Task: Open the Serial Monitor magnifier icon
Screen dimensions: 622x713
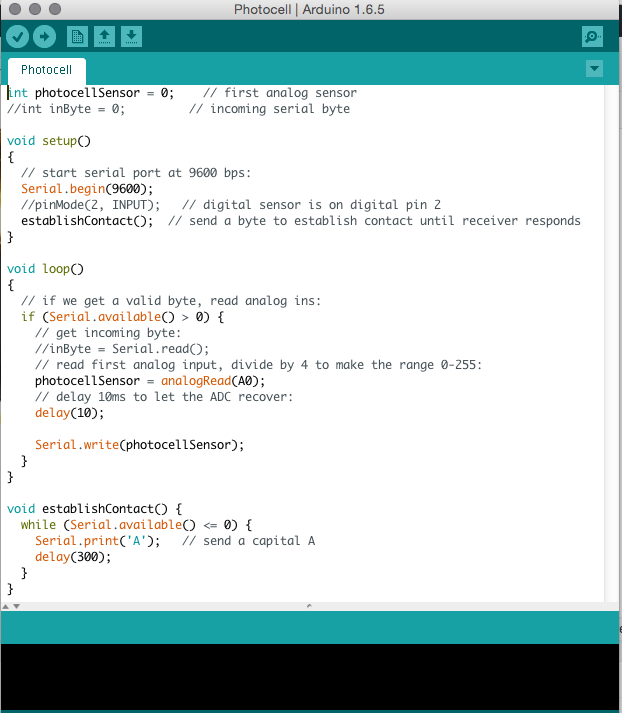Action: click(592, 36)
